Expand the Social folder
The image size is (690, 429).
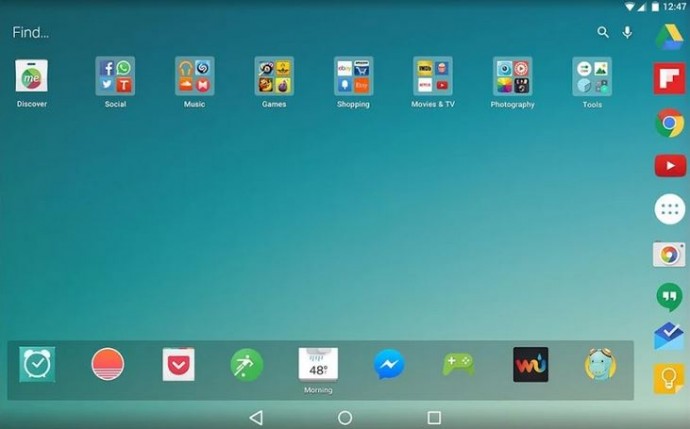(115, 76)
